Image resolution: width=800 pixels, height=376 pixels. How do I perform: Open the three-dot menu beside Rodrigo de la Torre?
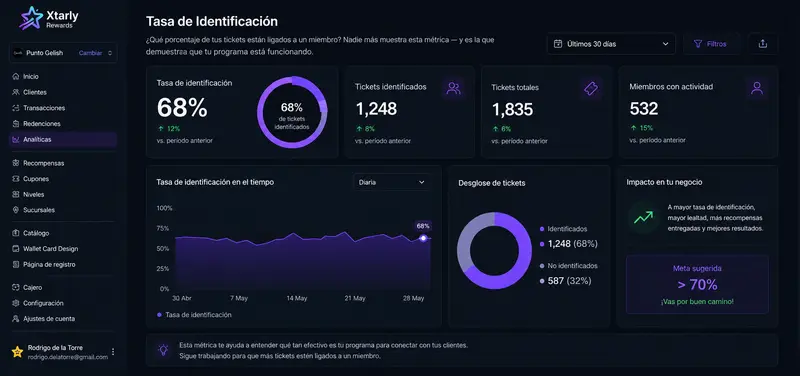pyautogui.click(x=113, y=352)
